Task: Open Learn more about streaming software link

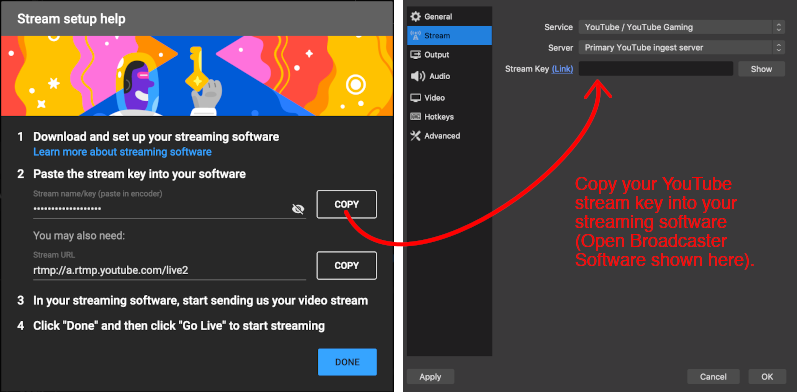Action: (122, 152)
